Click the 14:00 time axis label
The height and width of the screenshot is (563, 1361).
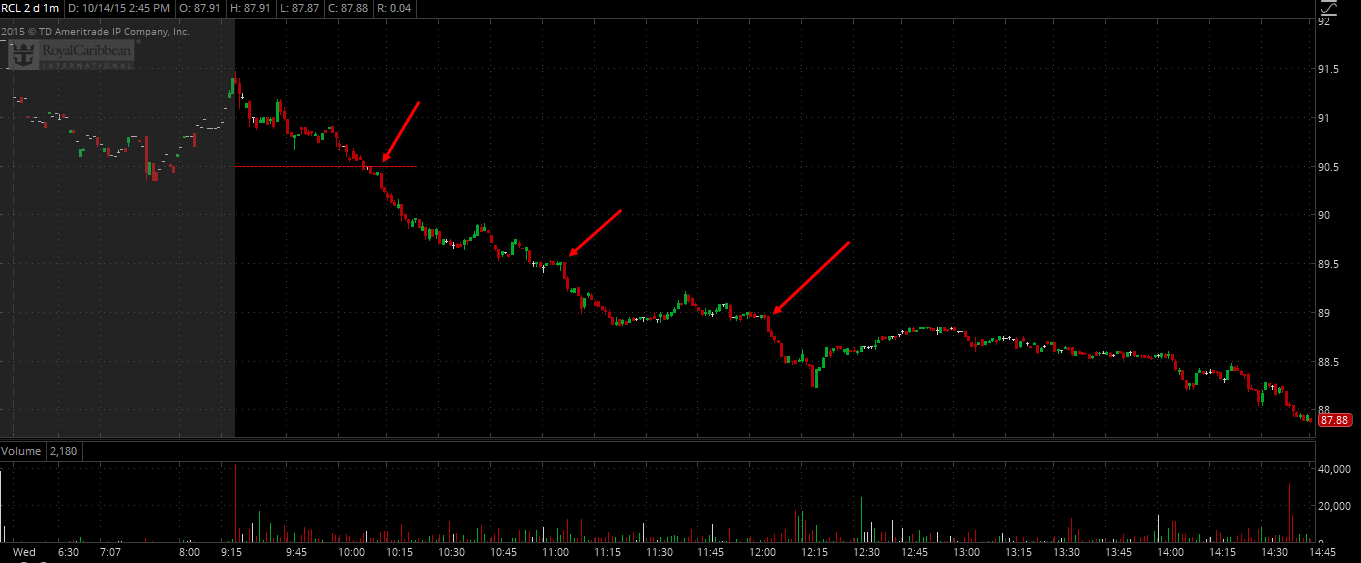click(1171, 552)
